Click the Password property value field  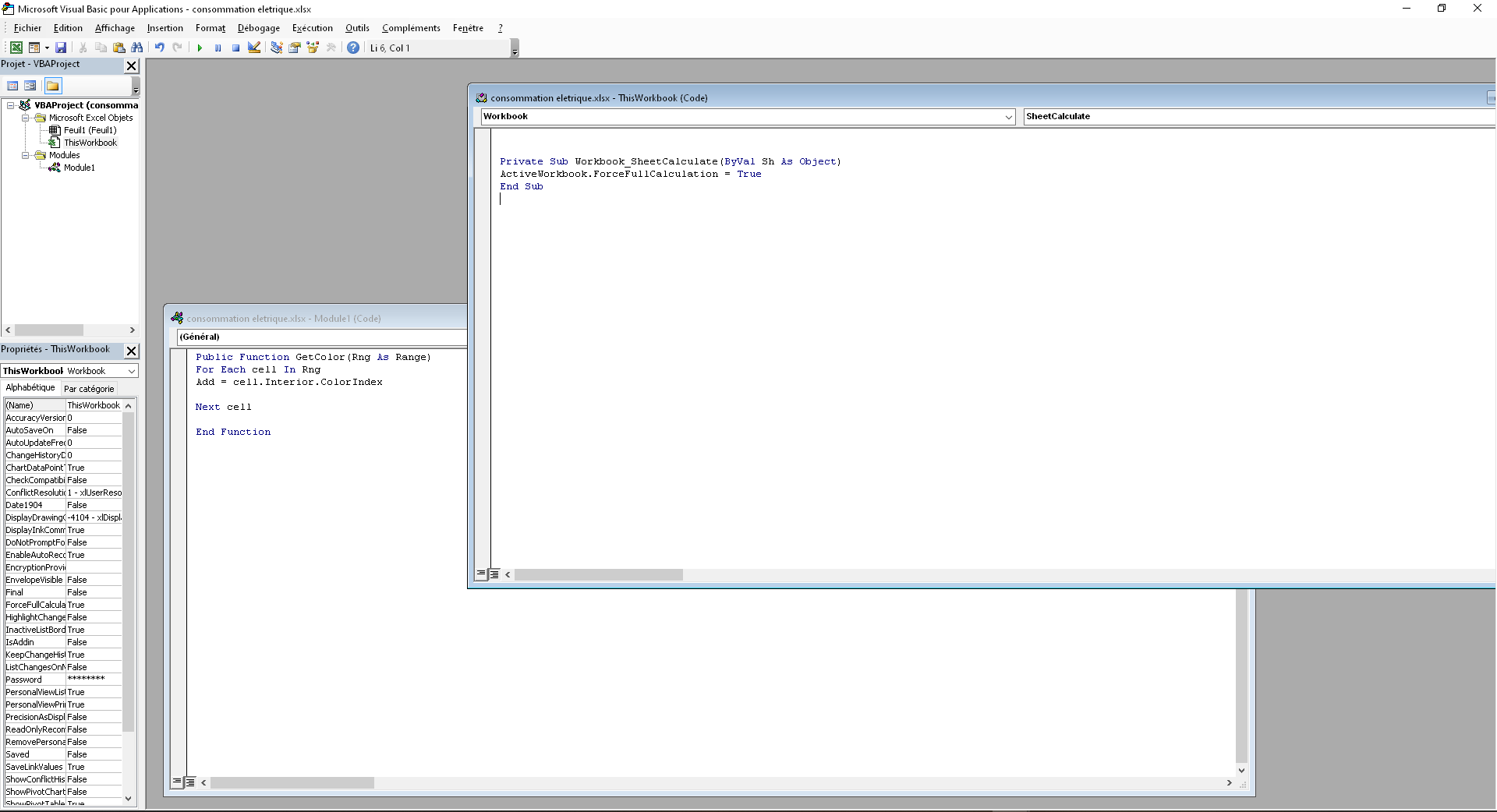coord(94,680)
